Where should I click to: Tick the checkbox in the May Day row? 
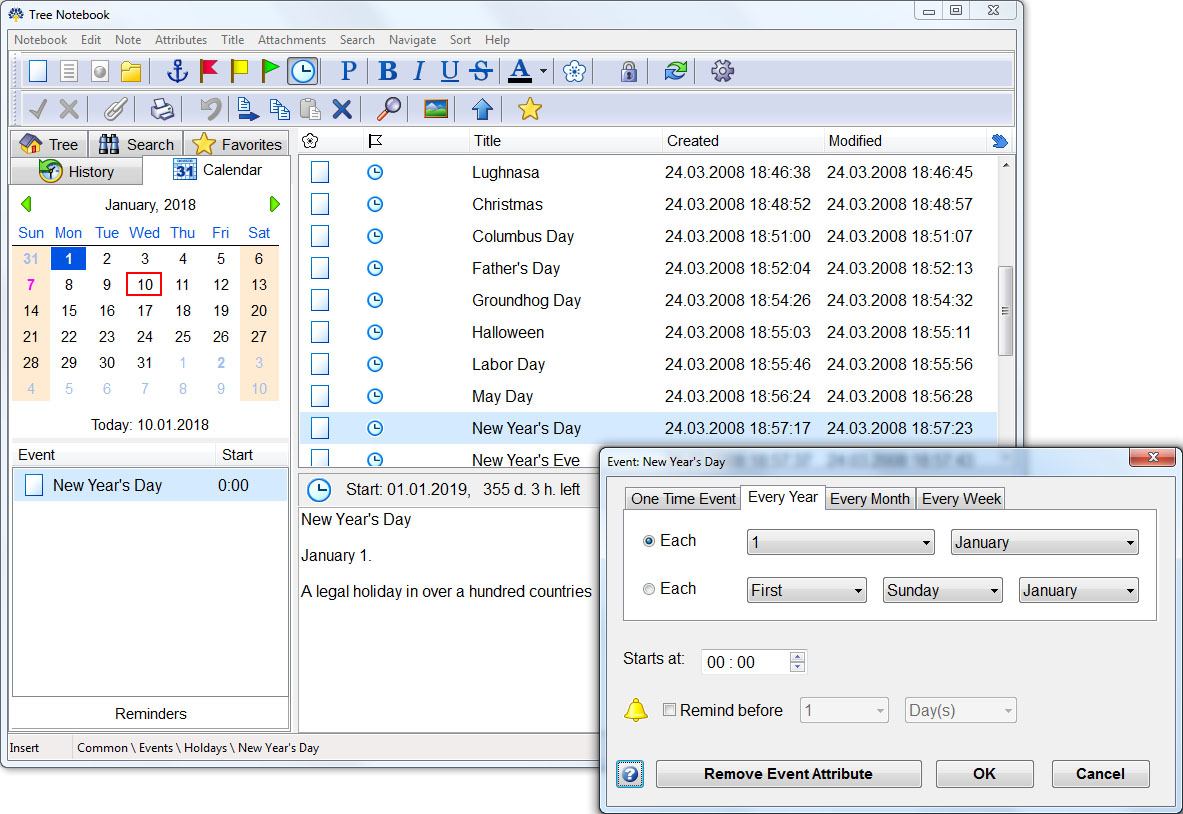[x=320, y=397]
